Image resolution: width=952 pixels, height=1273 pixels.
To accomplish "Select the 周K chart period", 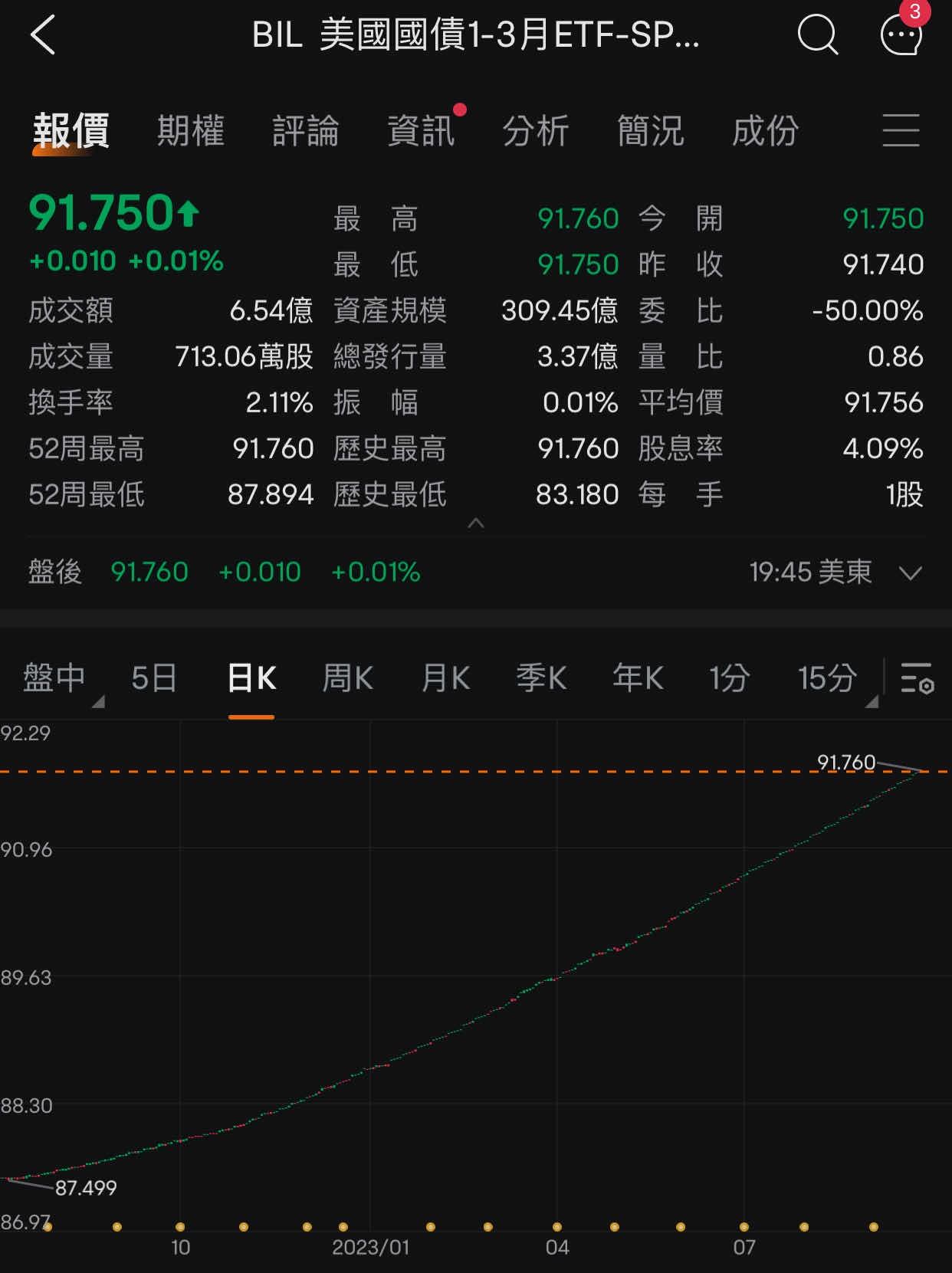I will [x=347, y=678].
